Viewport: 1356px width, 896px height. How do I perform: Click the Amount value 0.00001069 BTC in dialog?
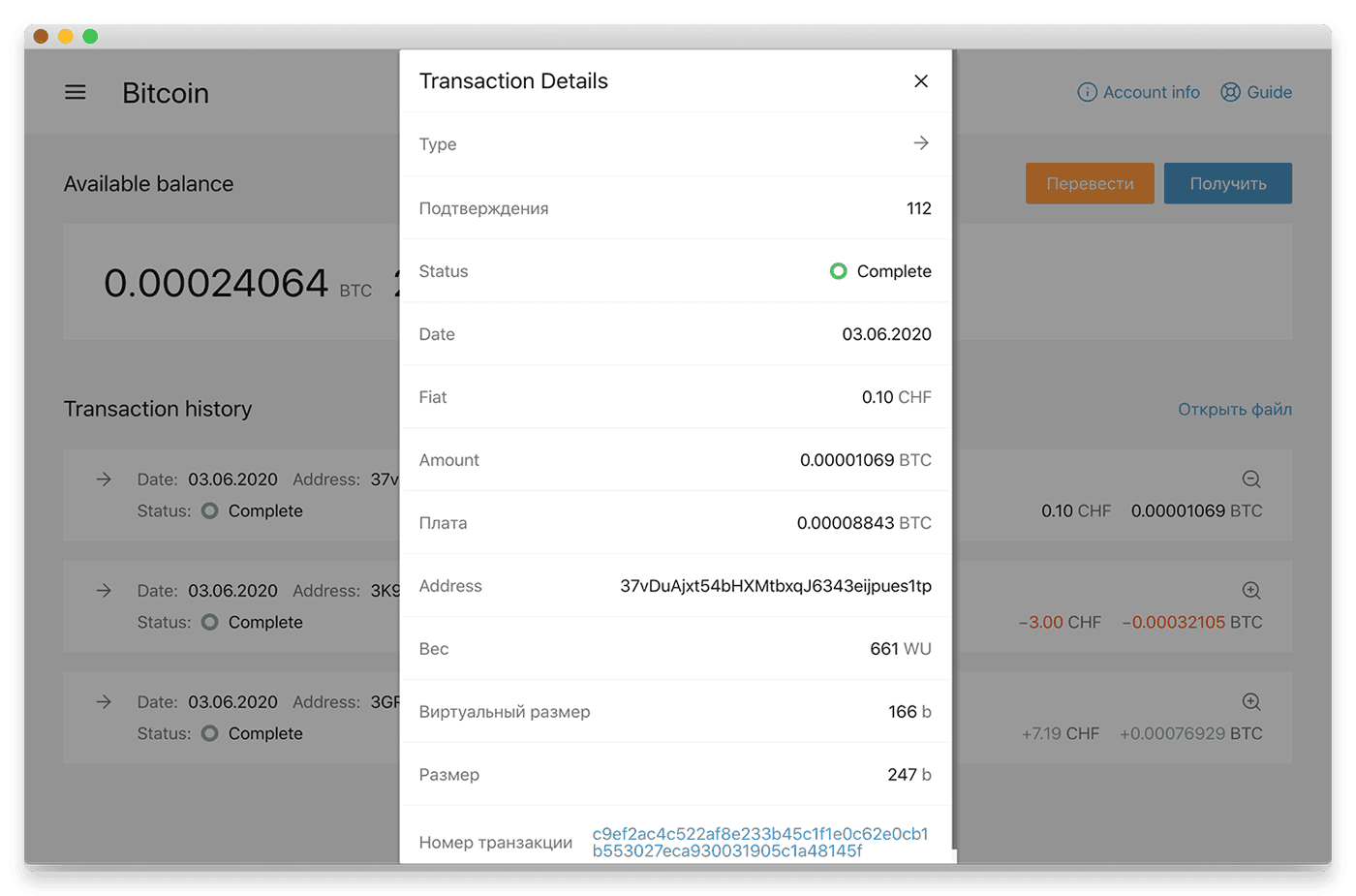pyautogui.click(x=866, y=460)
